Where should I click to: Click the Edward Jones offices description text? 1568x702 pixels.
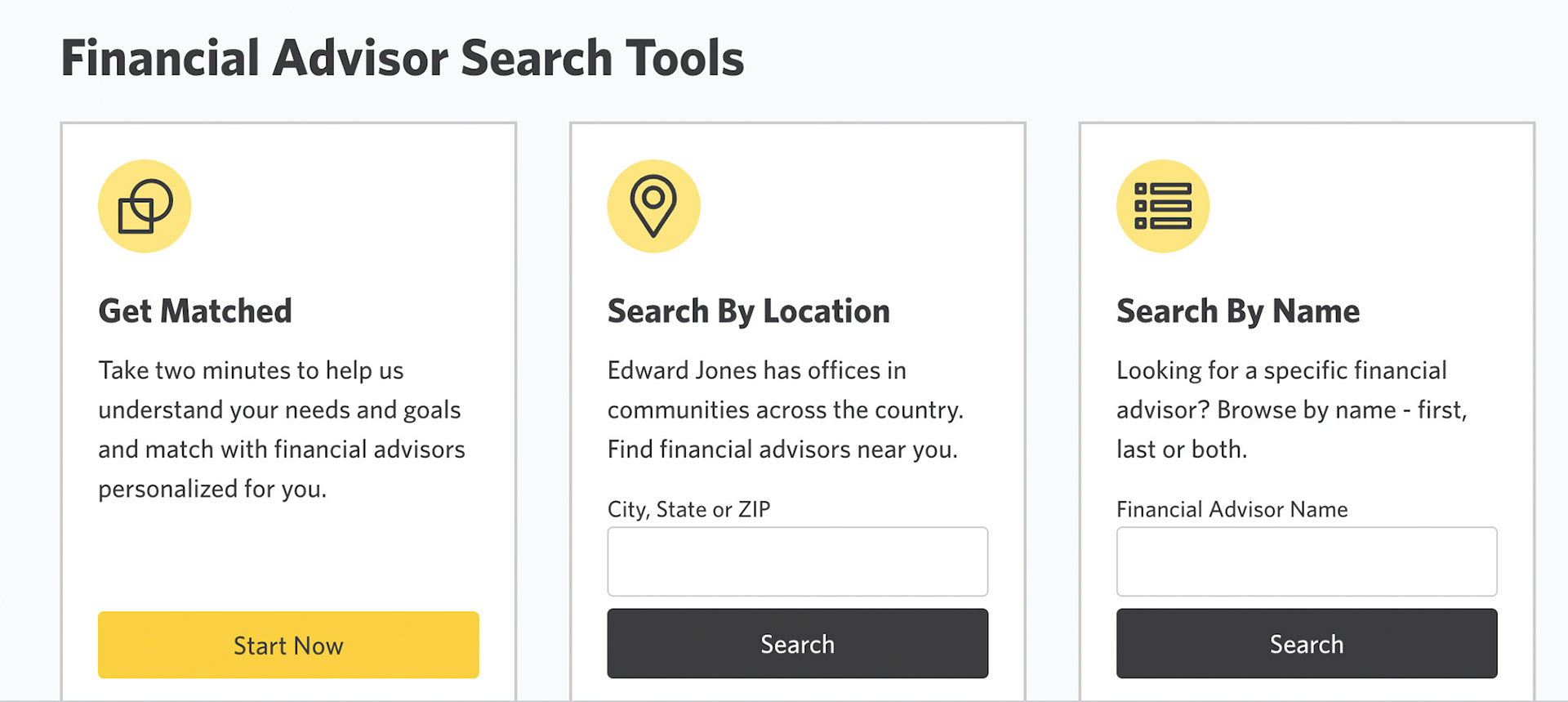click(x=784, y=409)
